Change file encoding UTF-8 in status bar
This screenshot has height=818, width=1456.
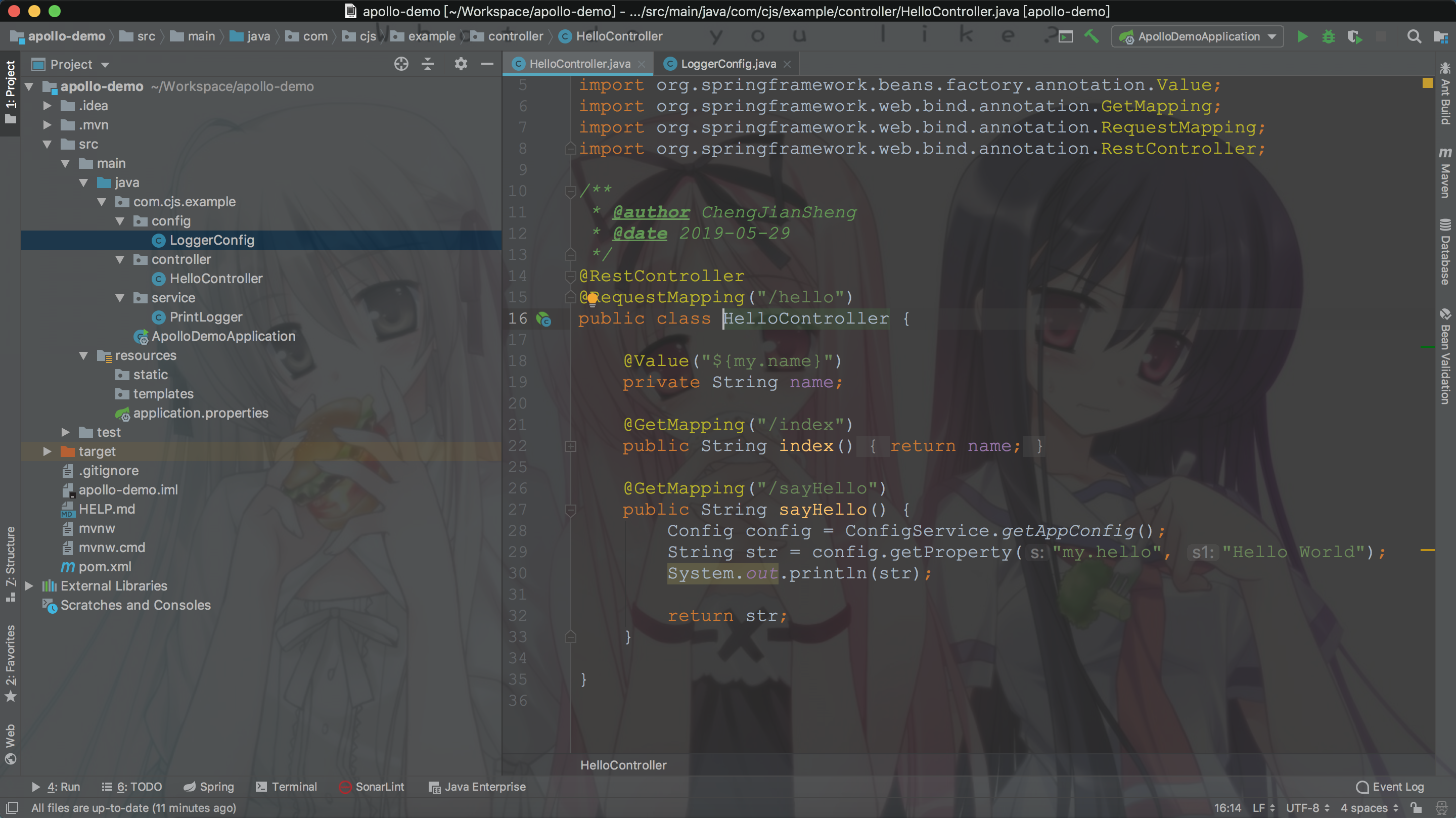tap(1307, 808)
